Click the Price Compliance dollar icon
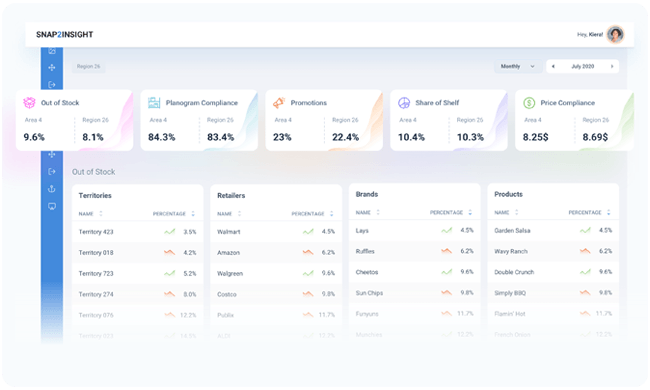Image resolution: width=650 pixels, height=390 pixels. pos(529,102)
